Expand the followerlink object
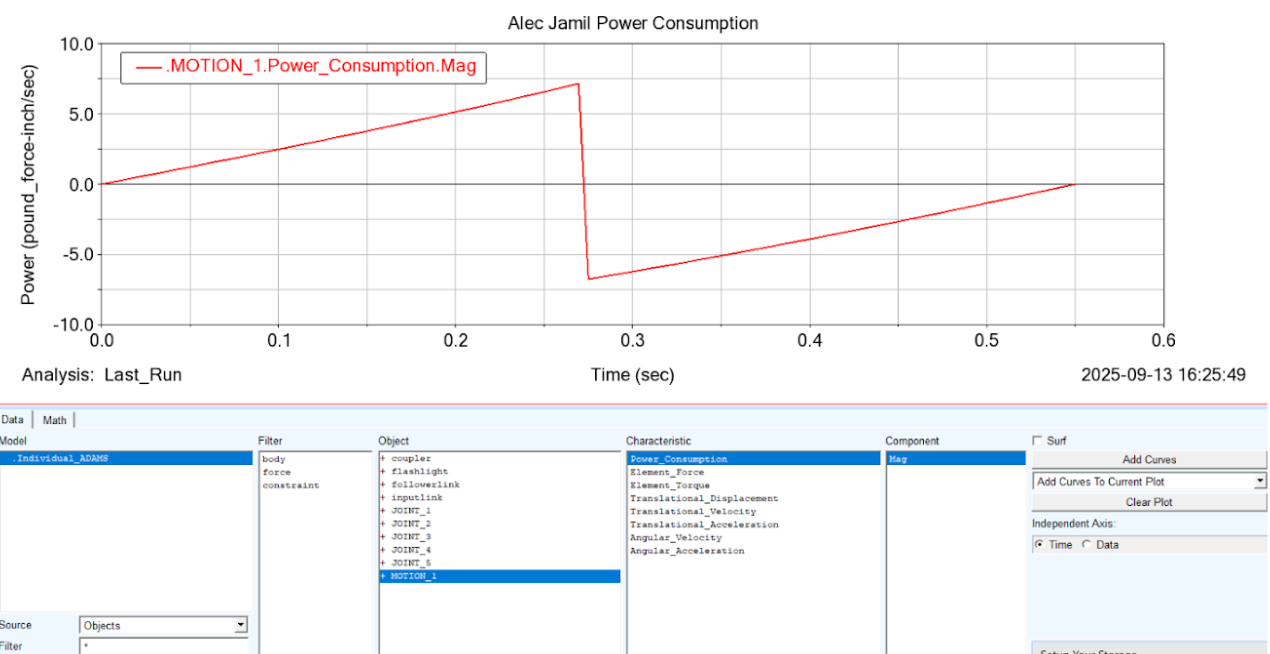 point(383,485)
